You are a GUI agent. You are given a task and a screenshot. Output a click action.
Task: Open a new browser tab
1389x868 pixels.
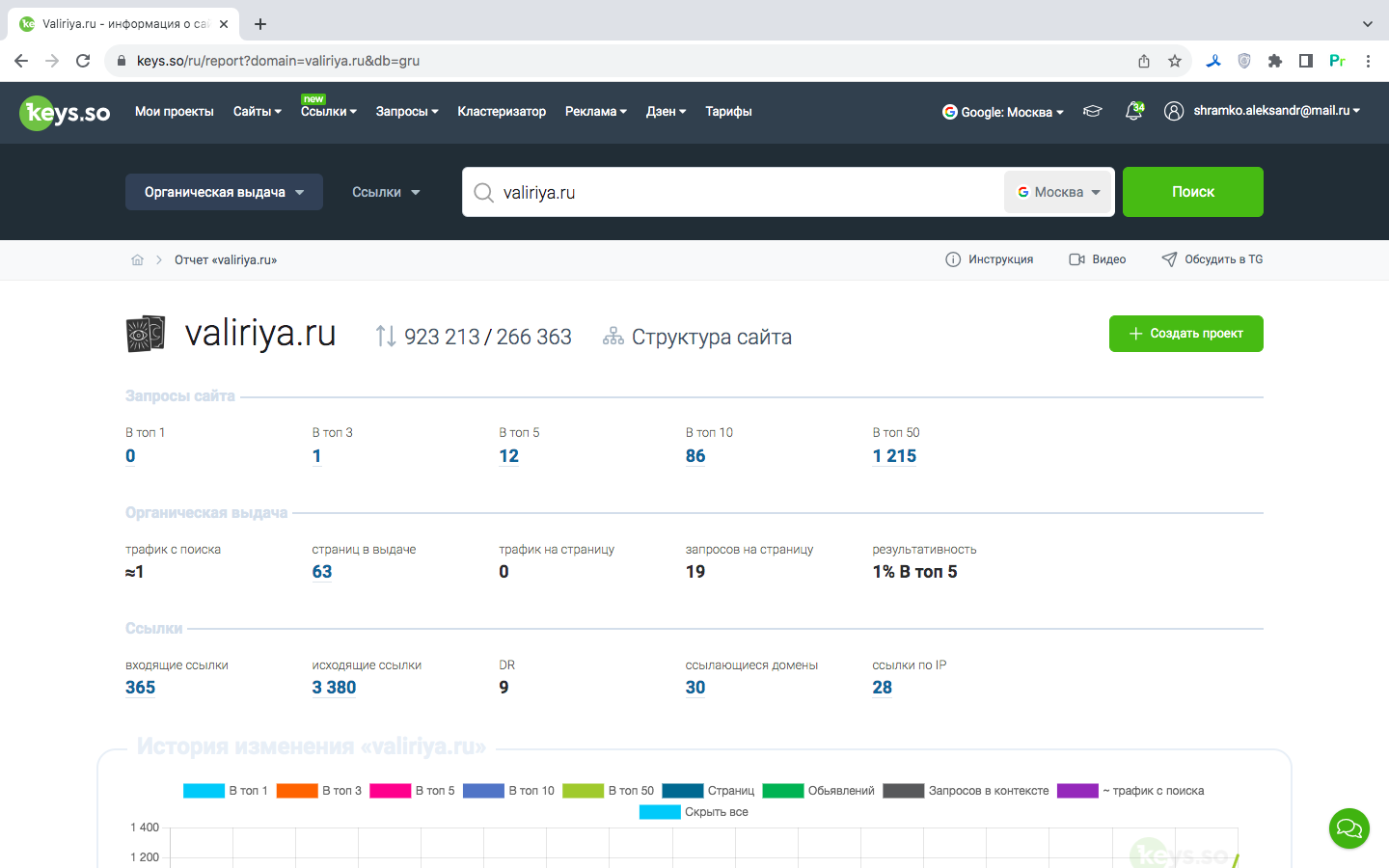point(260,24)
